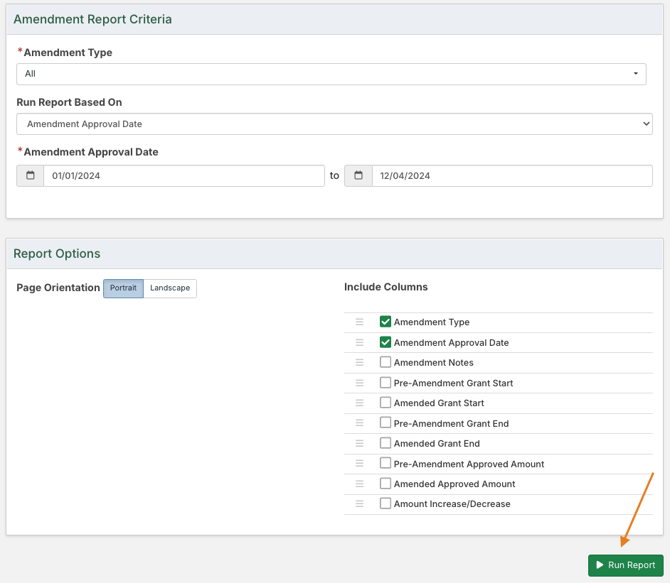The height and width of the screenshot is (583, 670).
Task: Check the Amended Approved Amount checkbox
Action: pyautogui.click(x=385, y=483)
